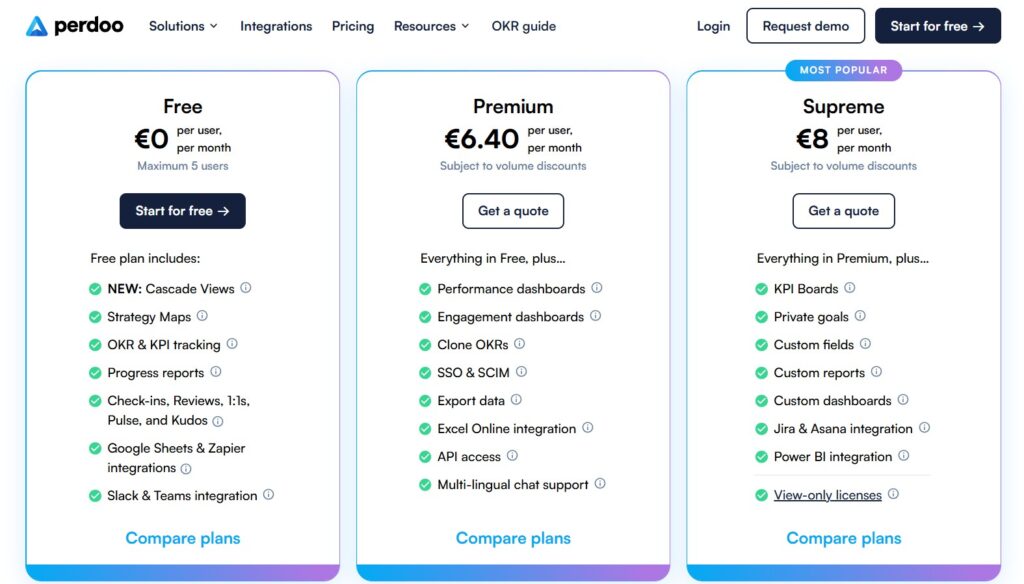Expand the Resources dropdown menu
Viewport: 1024px width, 584px height.
(x=431, y=26)
